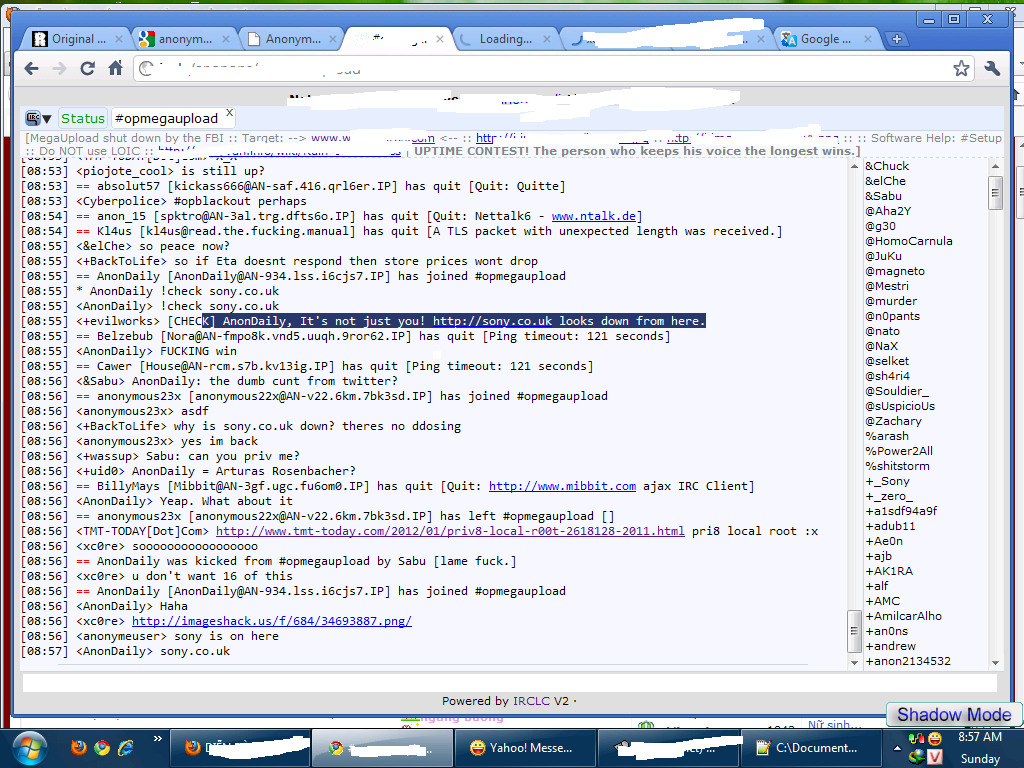Select user %shitstorm in the nick list
The width and height of the screenshot is (1024, 768).
[897, 466]
